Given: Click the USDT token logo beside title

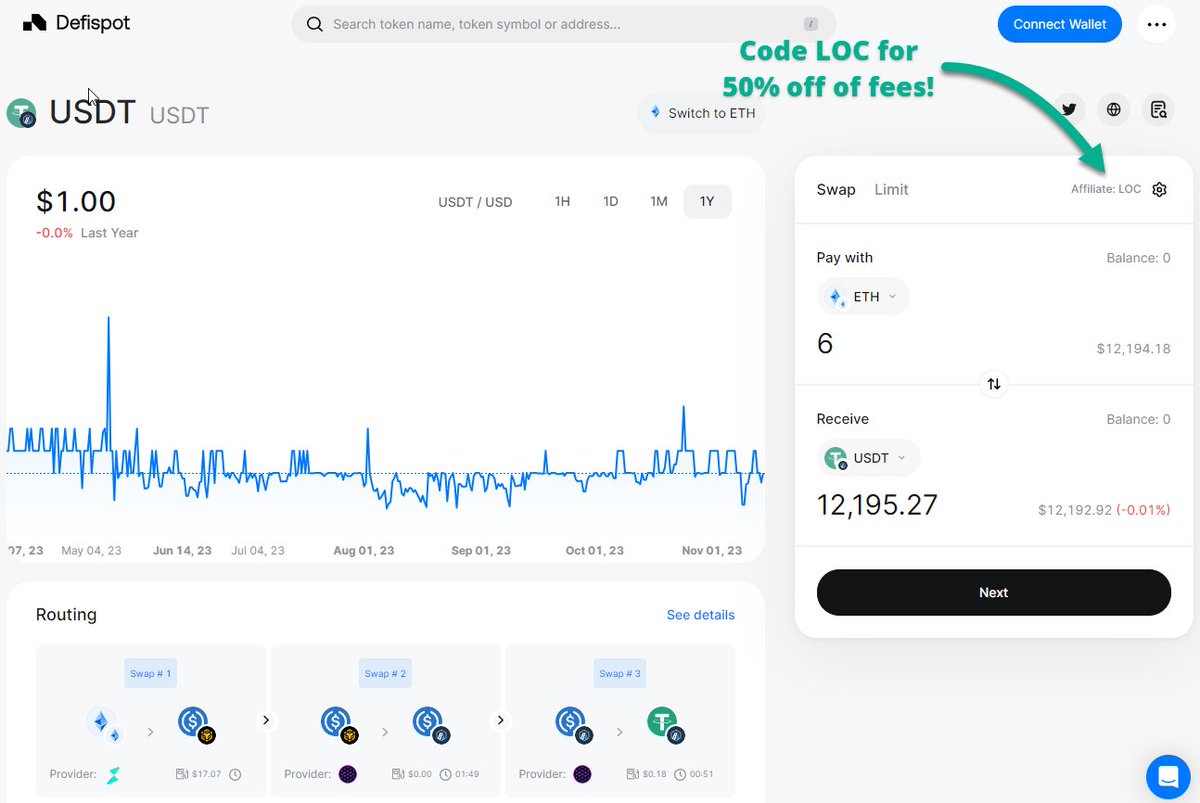Looking at the screenshot, I should pyautogui.click(x=21, y=113).
